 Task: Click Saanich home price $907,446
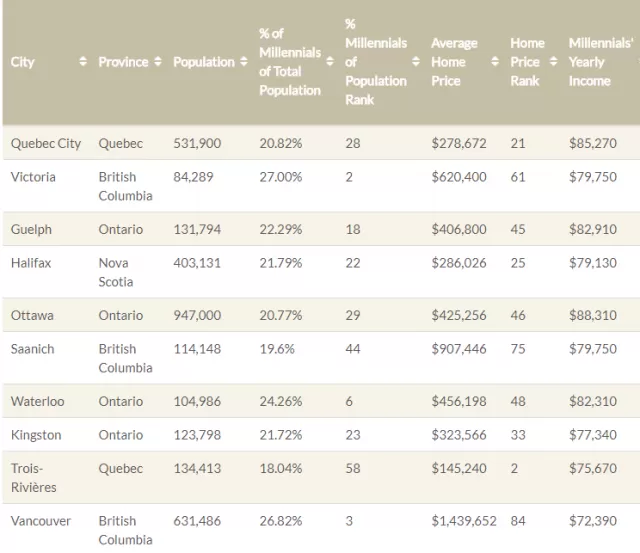click(459, 349)
